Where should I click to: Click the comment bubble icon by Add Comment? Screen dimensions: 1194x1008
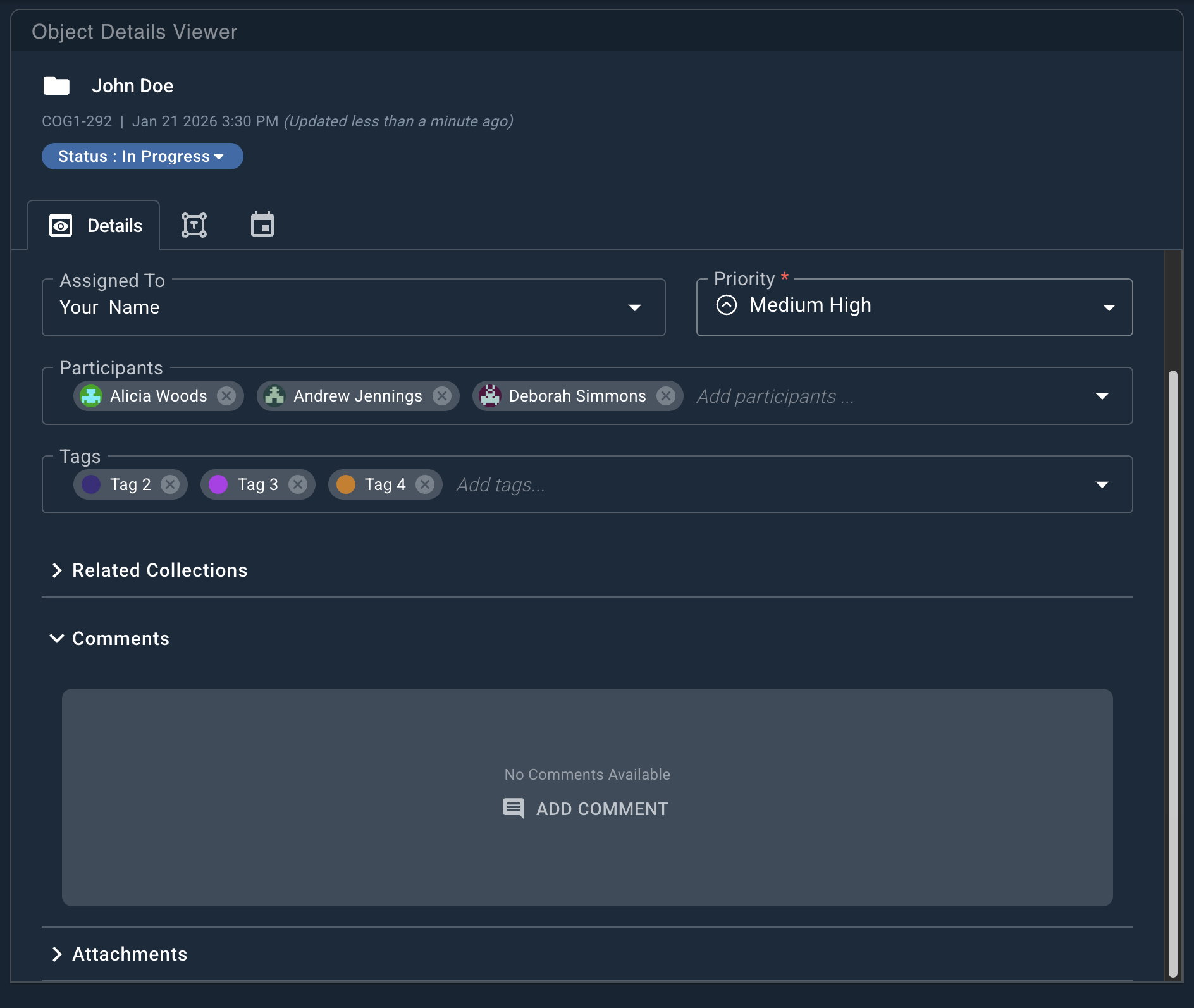(x=513, y=809)
